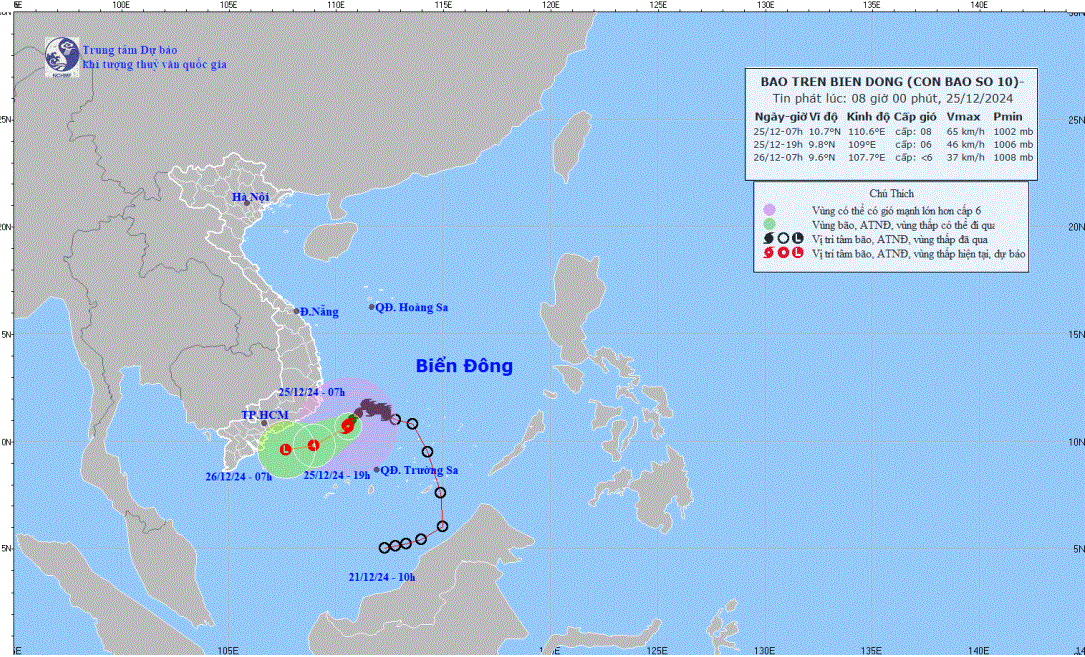Click the '9.6°N' latitude cell
Image resolution: width=1085 pixels, height=657 pixels.
tap(821, 158)
